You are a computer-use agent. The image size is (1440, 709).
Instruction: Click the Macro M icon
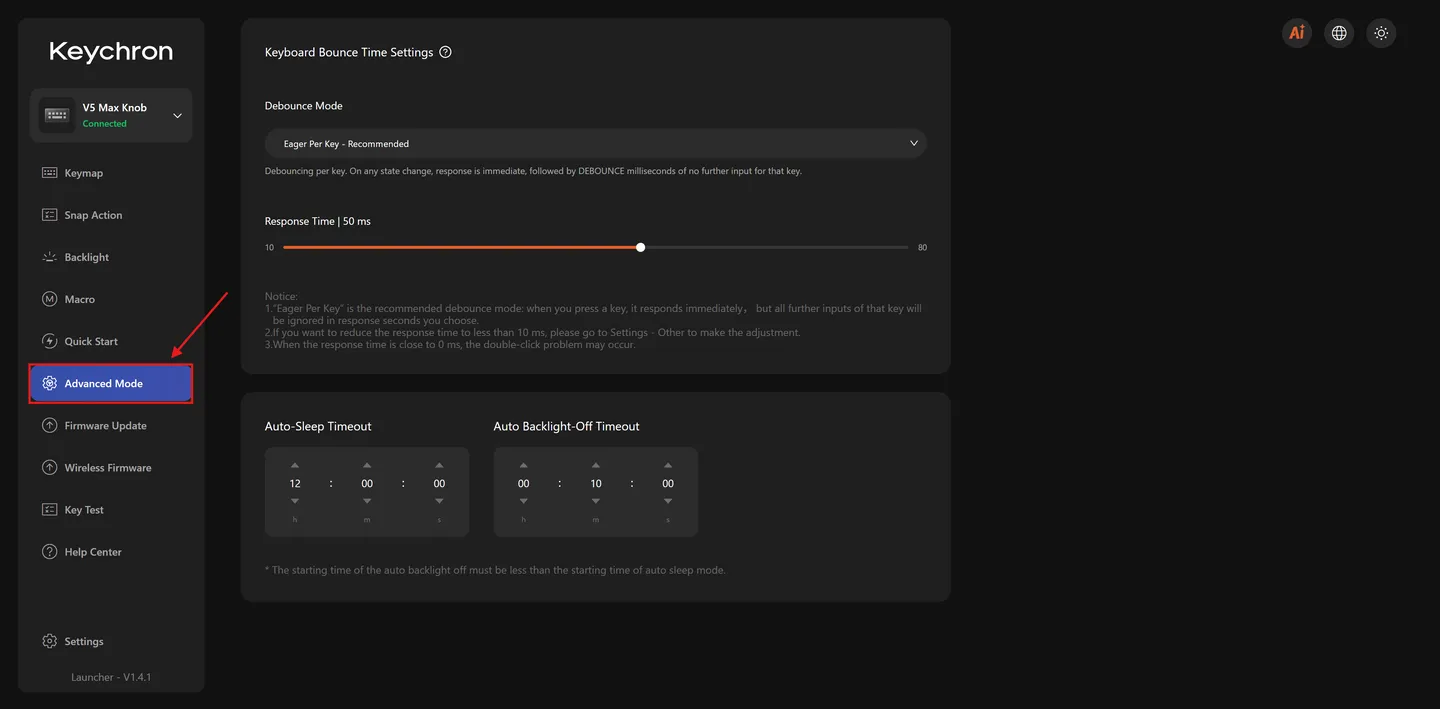(x=49, y=299)
